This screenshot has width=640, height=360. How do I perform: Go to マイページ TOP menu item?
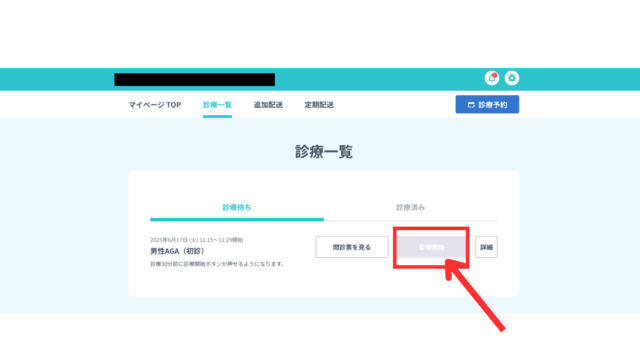pyautogui.click(x=155, y=105)
